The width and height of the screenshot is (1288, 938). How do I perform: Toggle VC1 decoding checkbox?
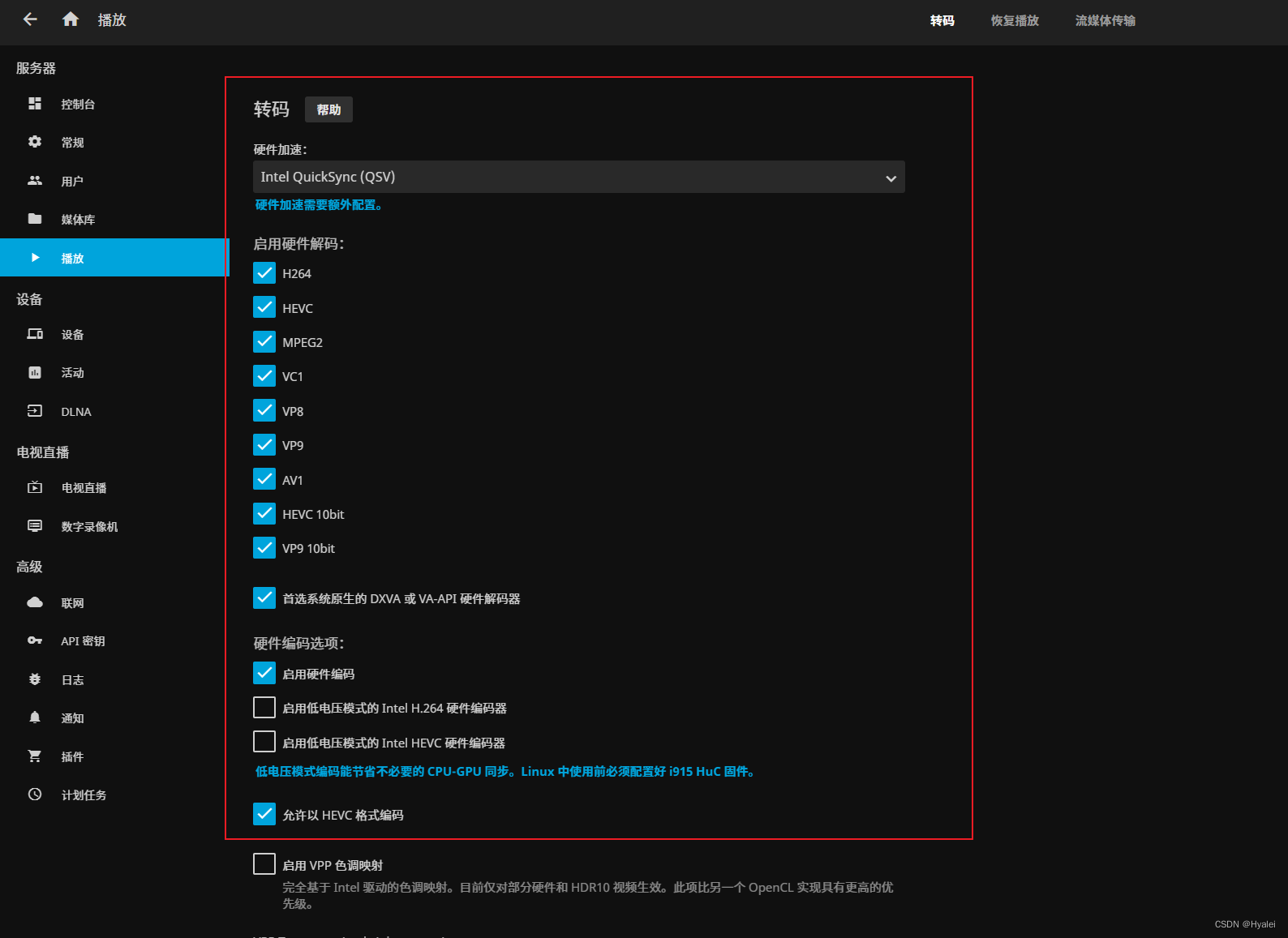[x=264, y=376]
